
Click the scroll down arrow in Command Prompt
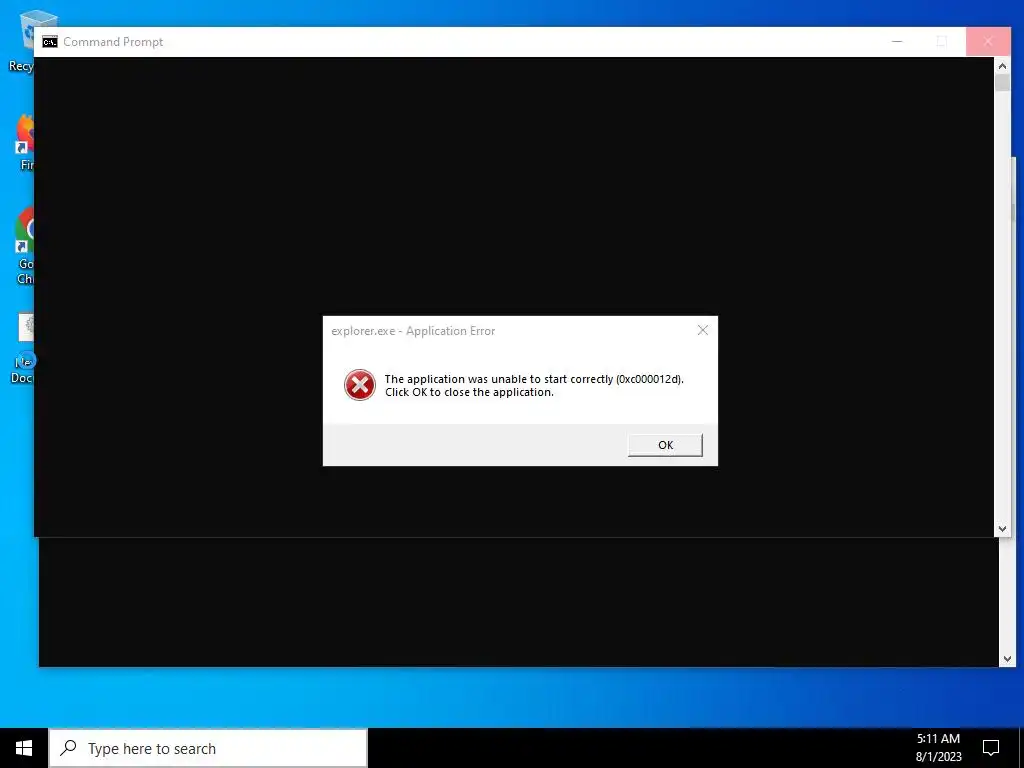click(x=1002, y=529)
